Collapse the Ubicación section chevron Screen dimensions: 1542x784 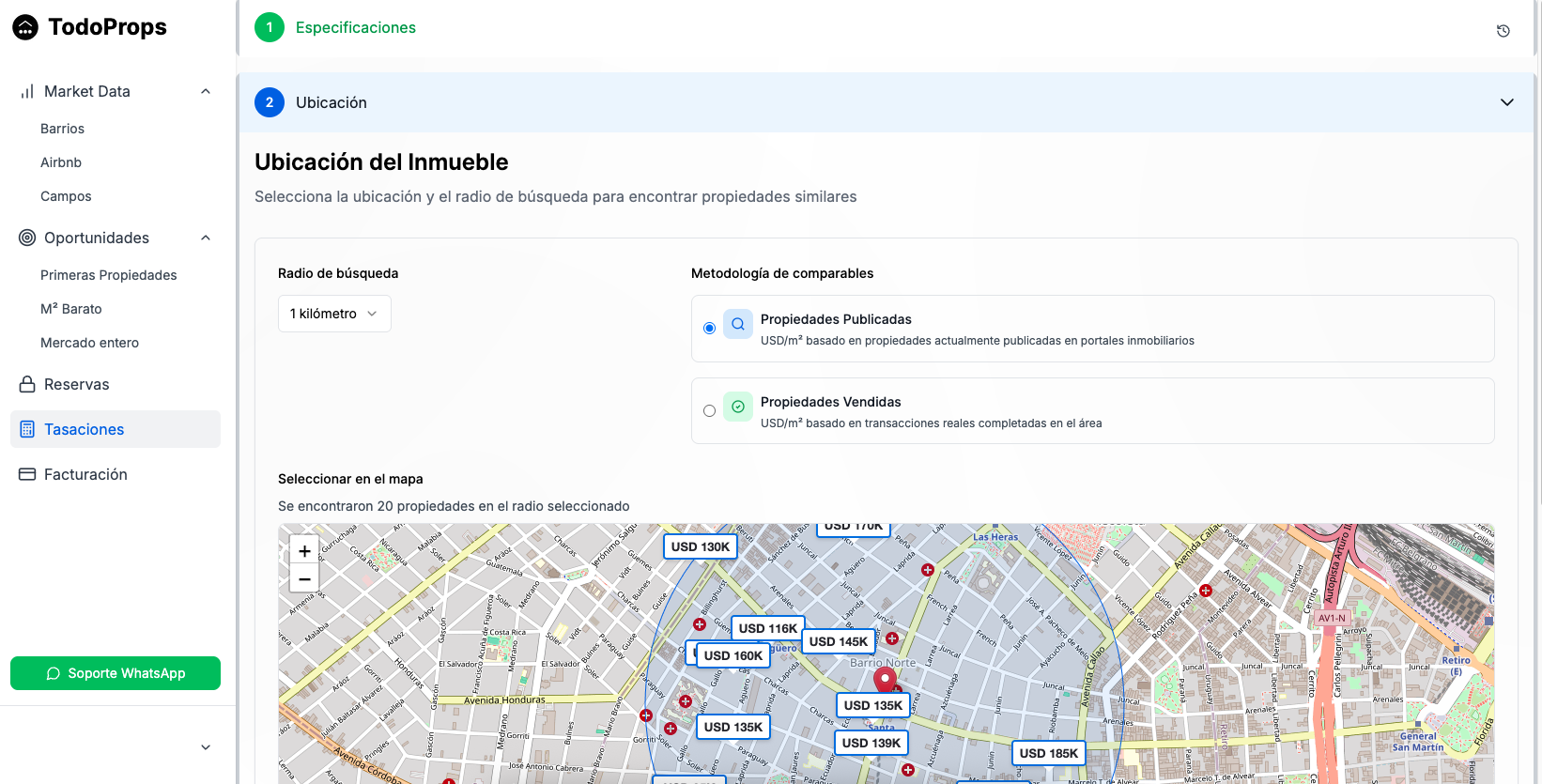[x=1507, y=102]
